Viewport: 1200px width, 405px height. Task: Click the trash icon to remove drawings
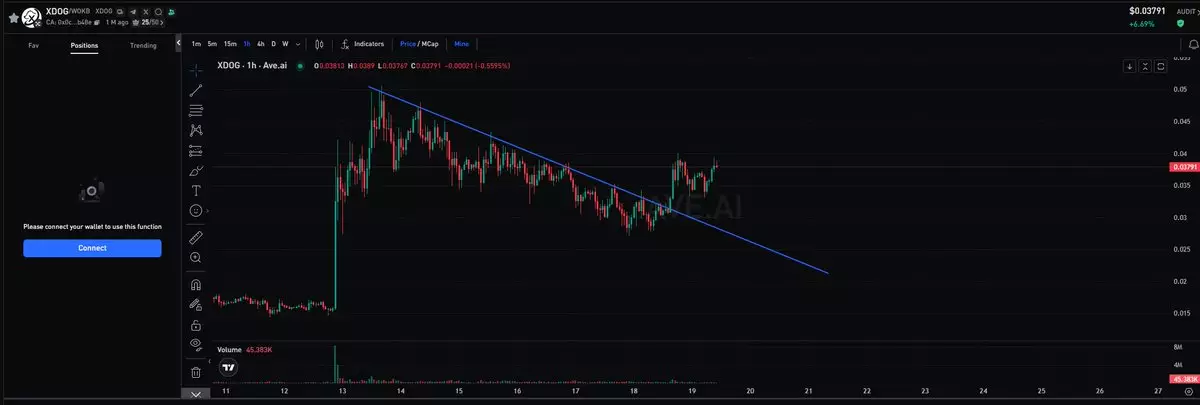196,372
